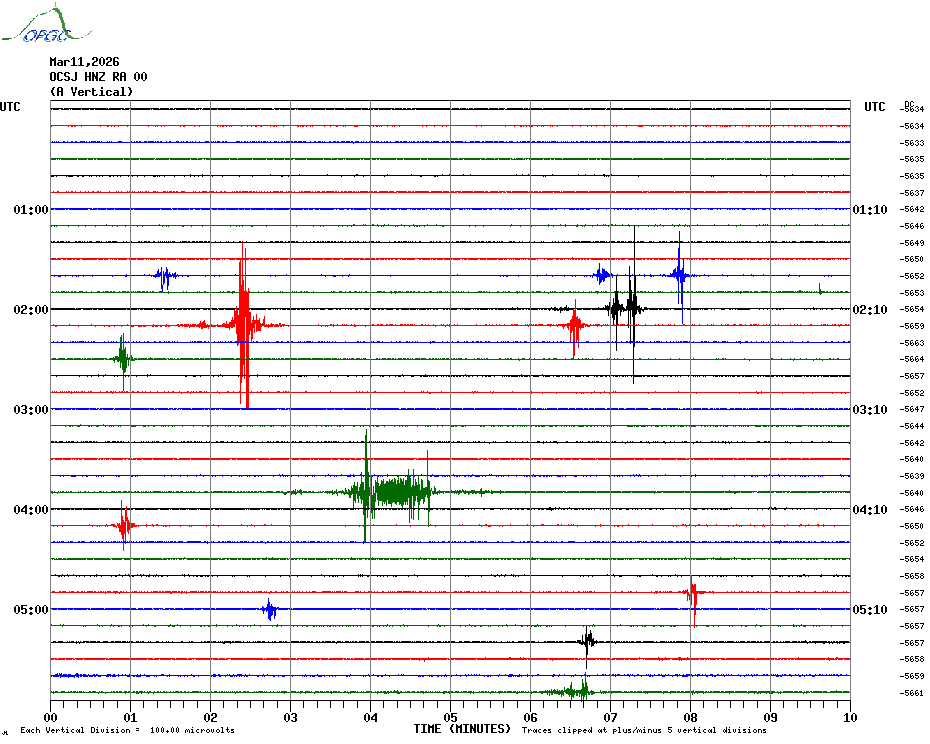Screen dimensions: 930x744
Task: Click the (A Vertical) channel label
Action: pyautogui.click(x=91, y=92)
